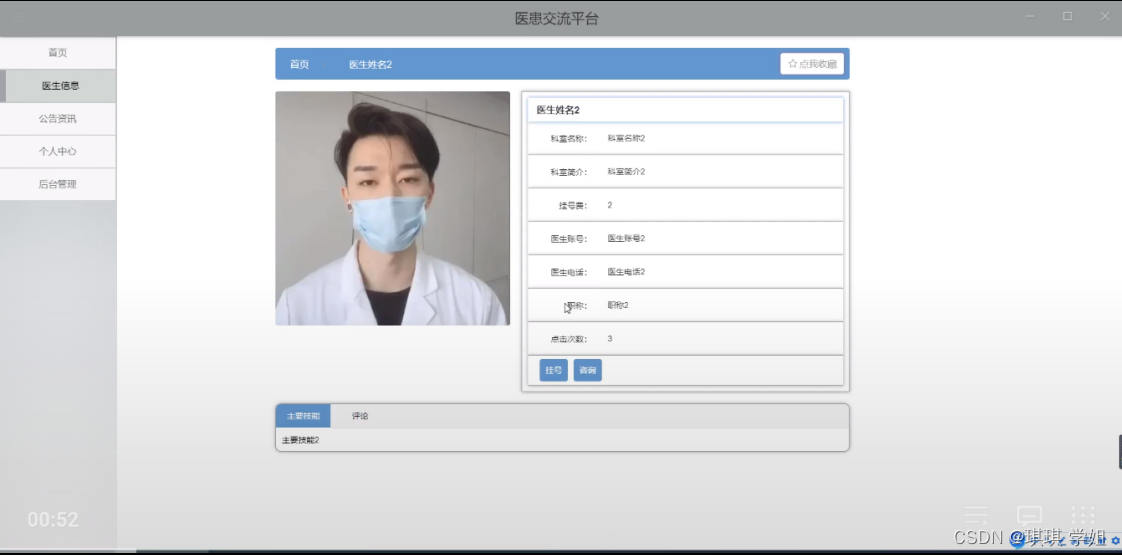Click the 科室名称2 value
1122x556 pixels.
[x=626, y=138]
